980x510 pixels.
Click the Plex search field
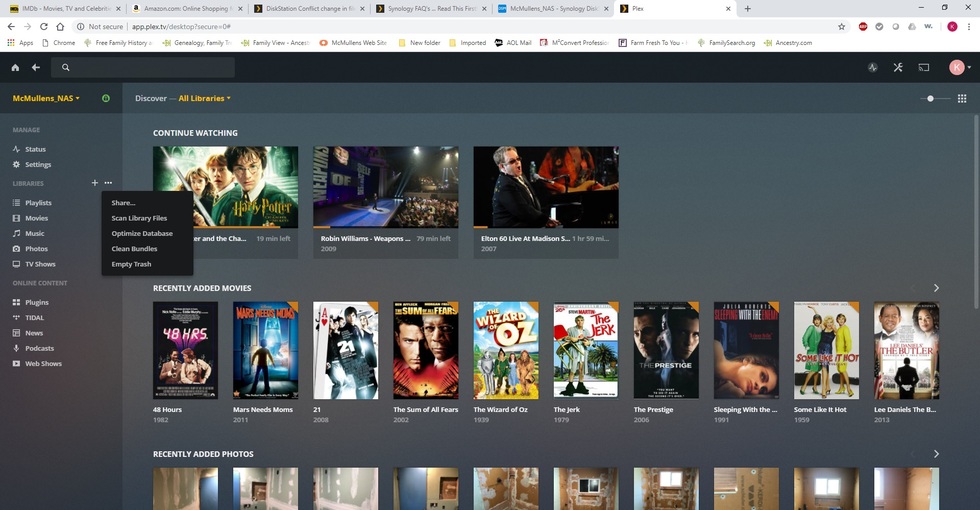click(143, 68)
